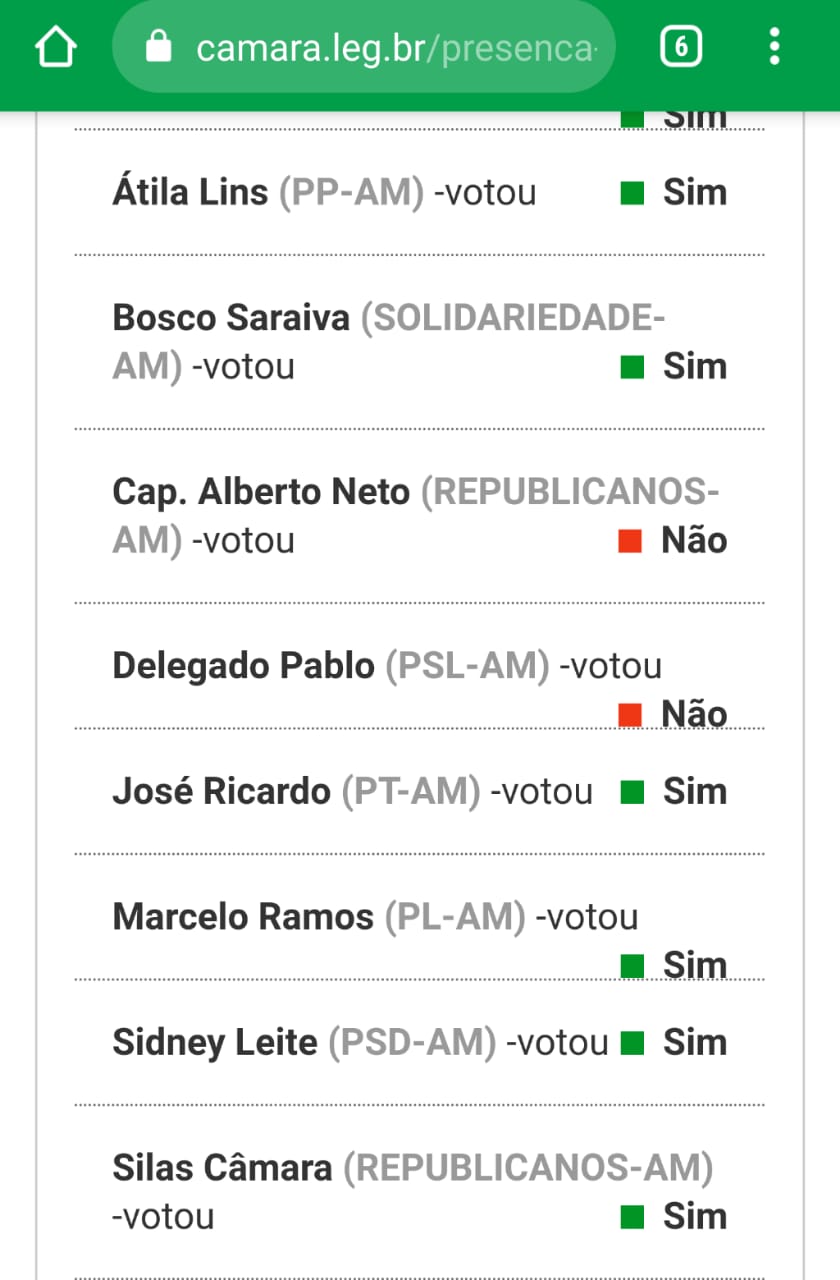Tap the padlock icon in the address bar
Image resolution: width=840 pixels, height=1280 pixels.
[159, 46]
